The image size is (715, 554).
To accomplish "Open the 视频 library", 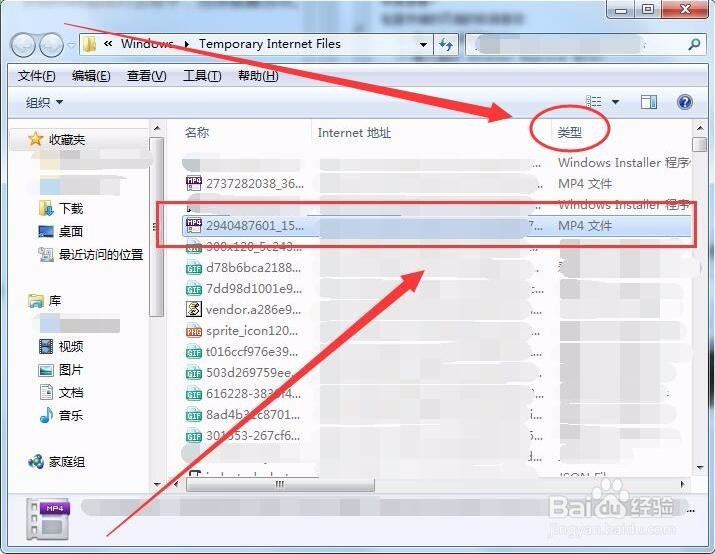I will coord(71,347).
